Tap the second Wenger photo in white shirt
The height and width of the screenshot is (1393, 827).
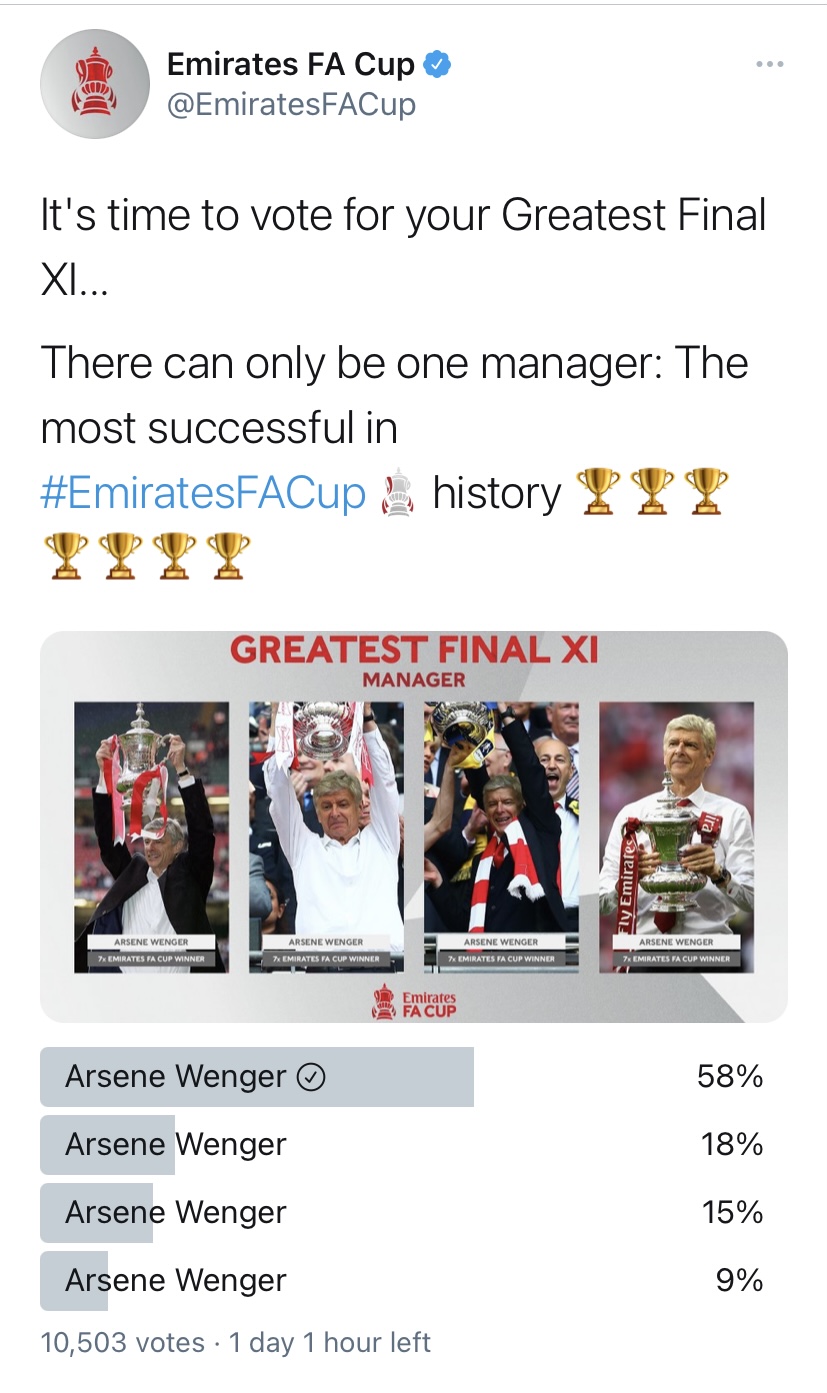(326, 837)
